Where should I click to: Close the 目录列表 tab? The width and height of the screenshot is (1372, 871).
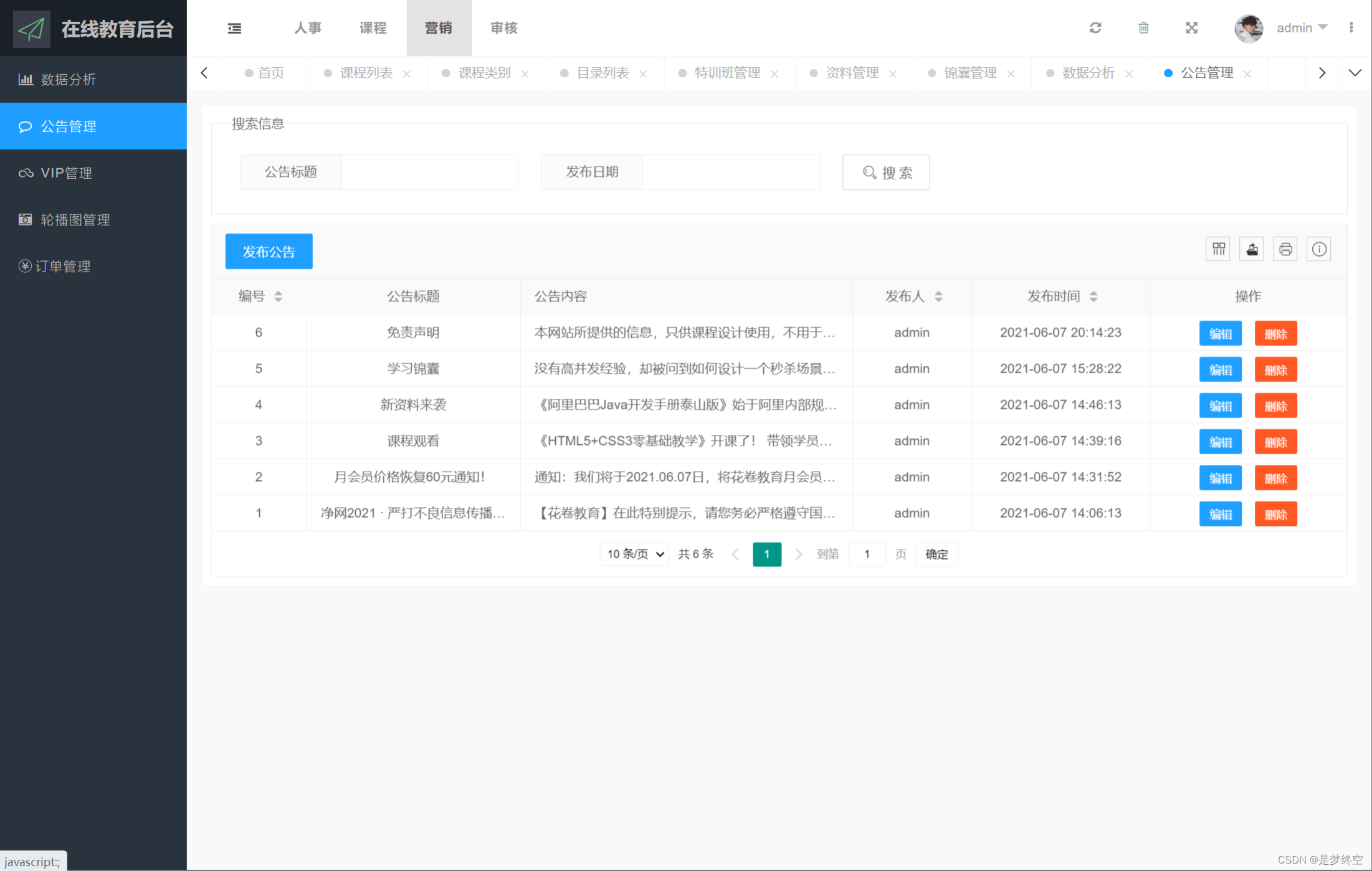(x=644, y=74)
